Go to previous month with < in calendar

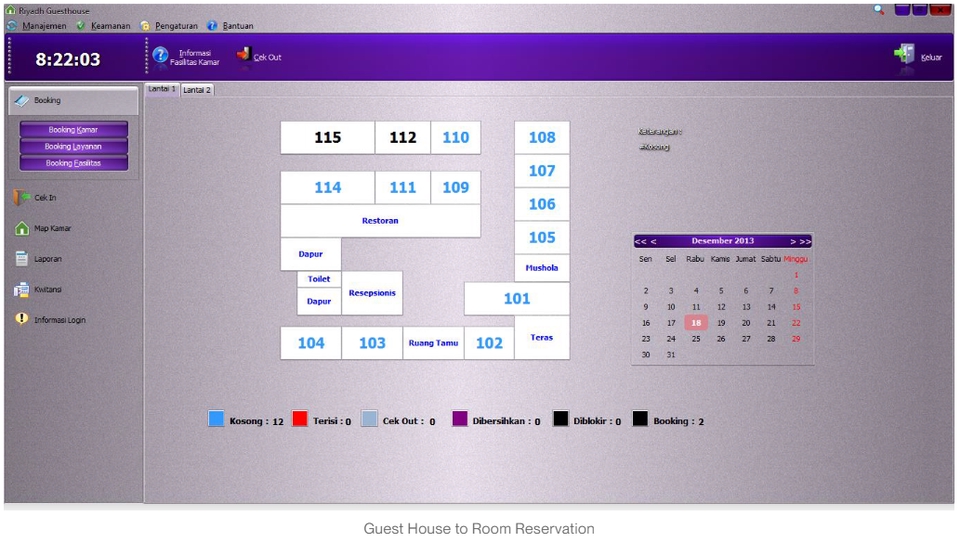[653, 241]
